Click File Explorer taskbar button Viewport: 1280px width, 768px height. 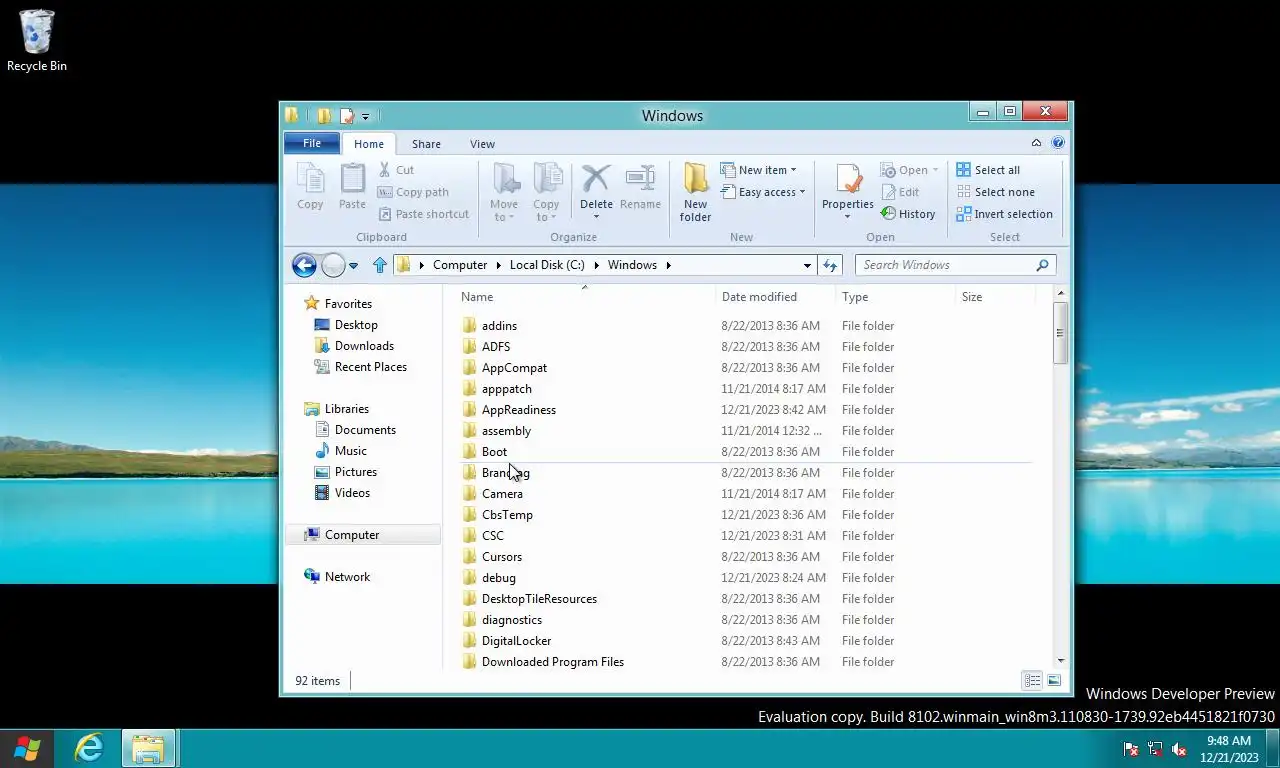149,748
